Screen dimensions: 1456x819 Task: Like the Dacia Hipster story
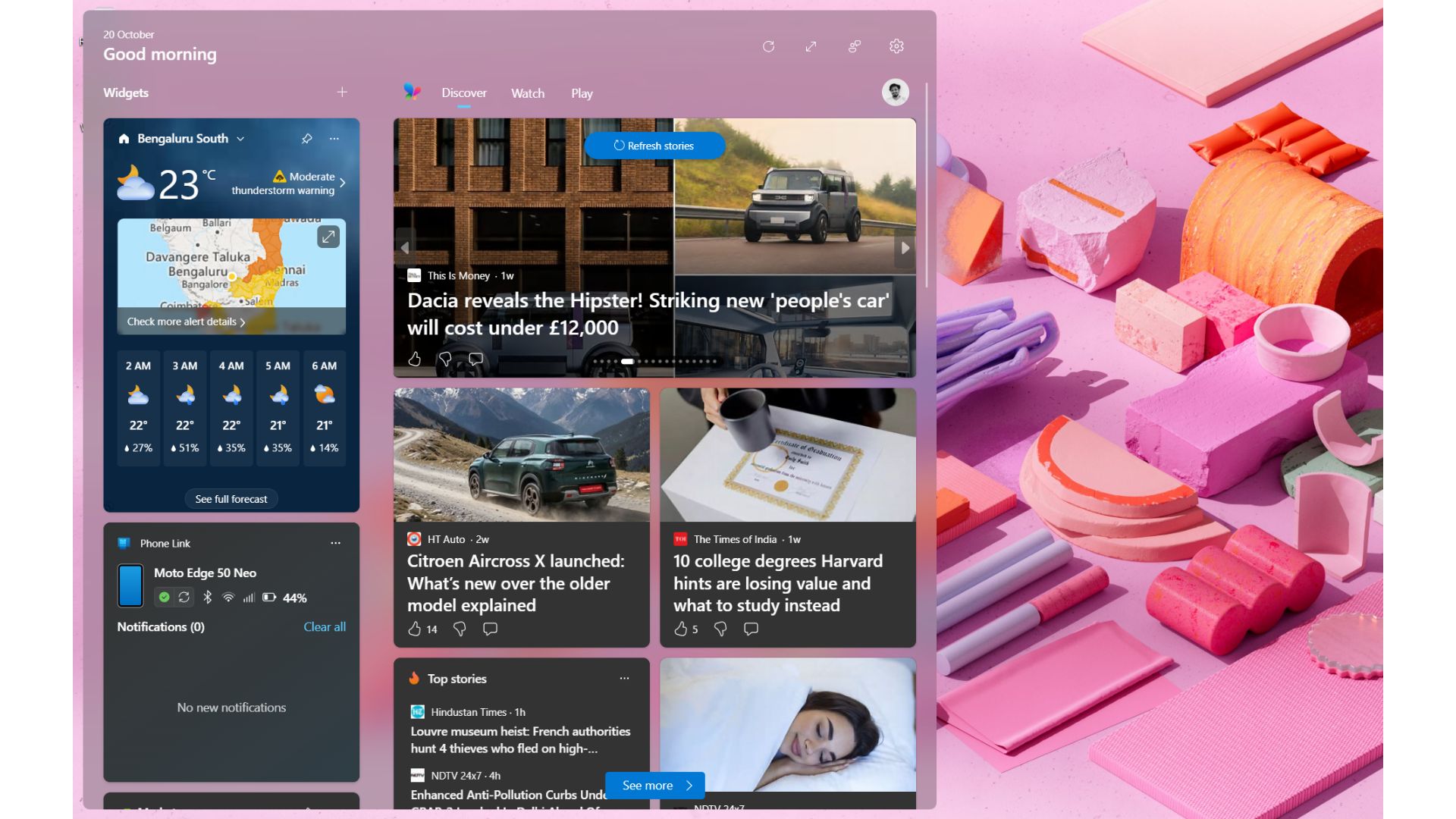tap(414, 359)
